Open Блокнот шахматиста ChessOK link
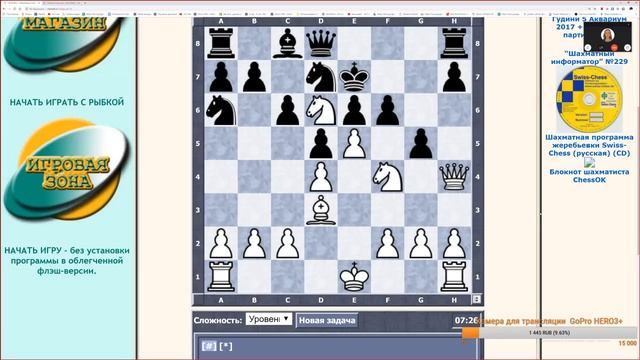The image size is (640, 360). tap(589, 176)
